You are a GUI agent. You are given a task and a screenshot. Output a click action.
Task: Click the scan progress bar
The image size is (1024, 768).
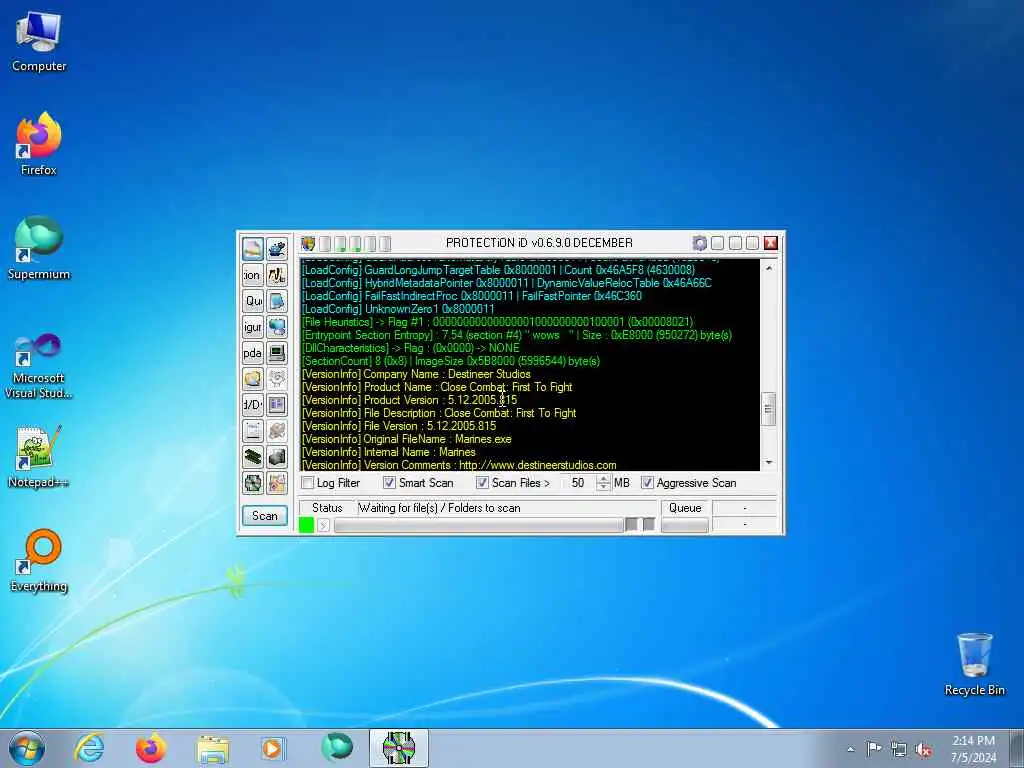pyautogui.click(x=478, y=524)
